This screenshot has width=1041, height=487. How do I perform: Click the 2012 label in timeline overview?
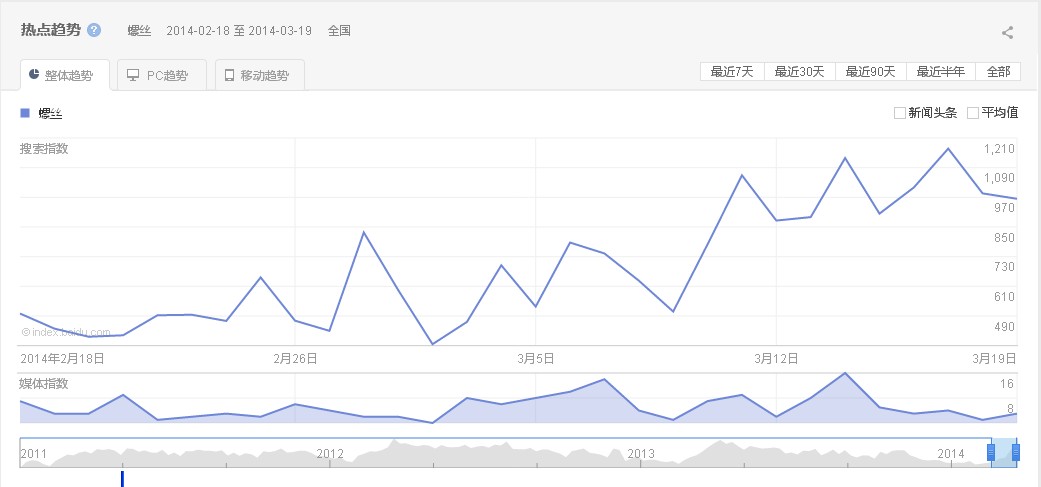pos(330,454)
